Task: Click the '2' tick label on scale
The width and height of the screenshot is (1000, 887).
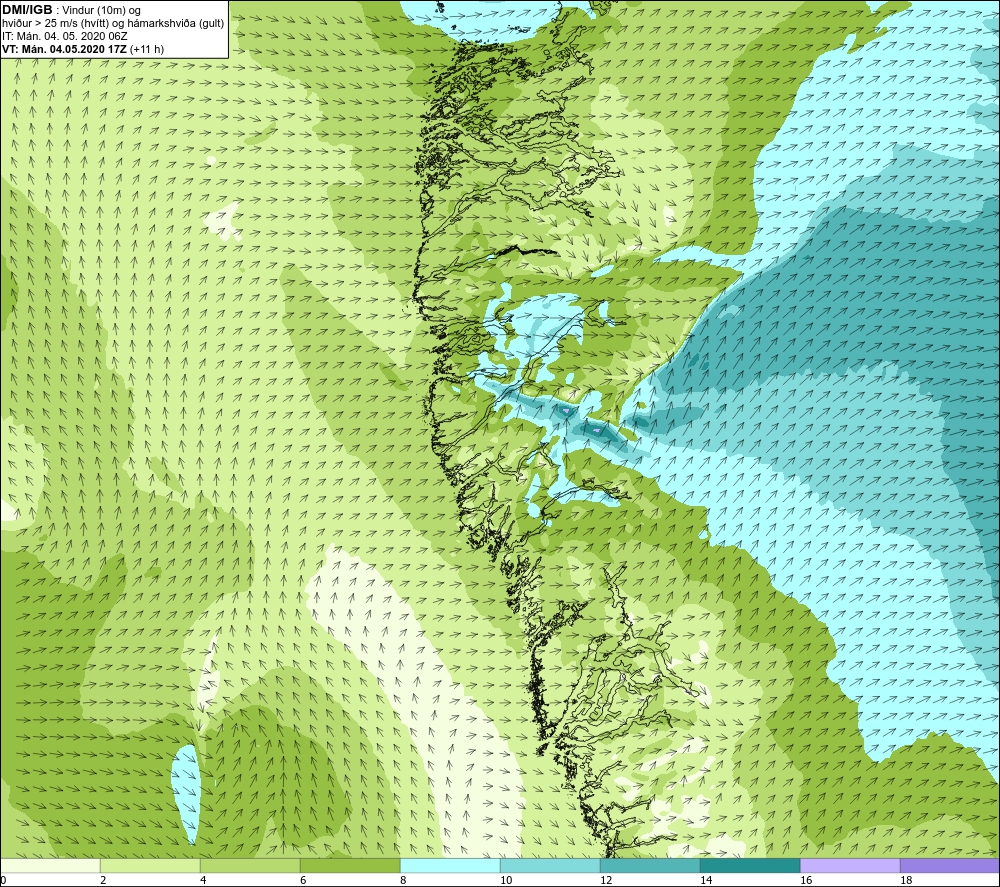Action: point(103,881)
